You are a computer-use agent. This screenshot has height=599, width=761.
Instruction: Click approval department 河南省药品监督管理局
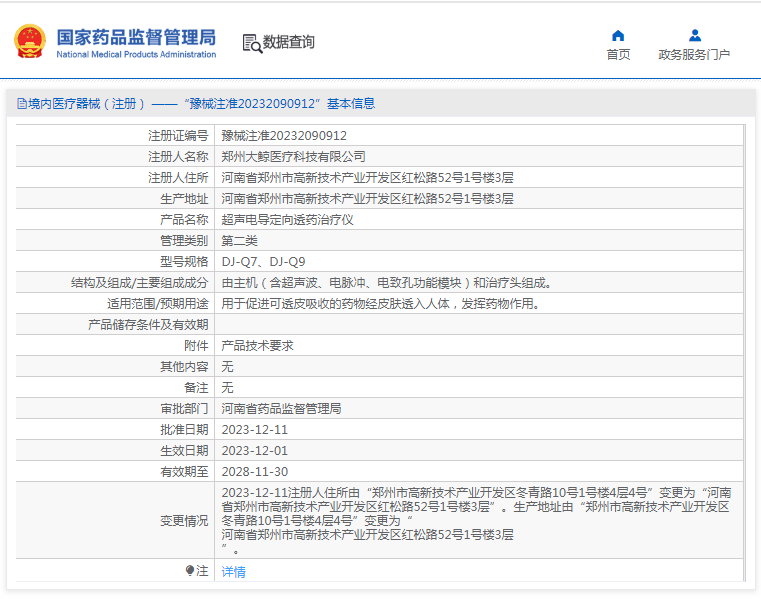(281, 408)
